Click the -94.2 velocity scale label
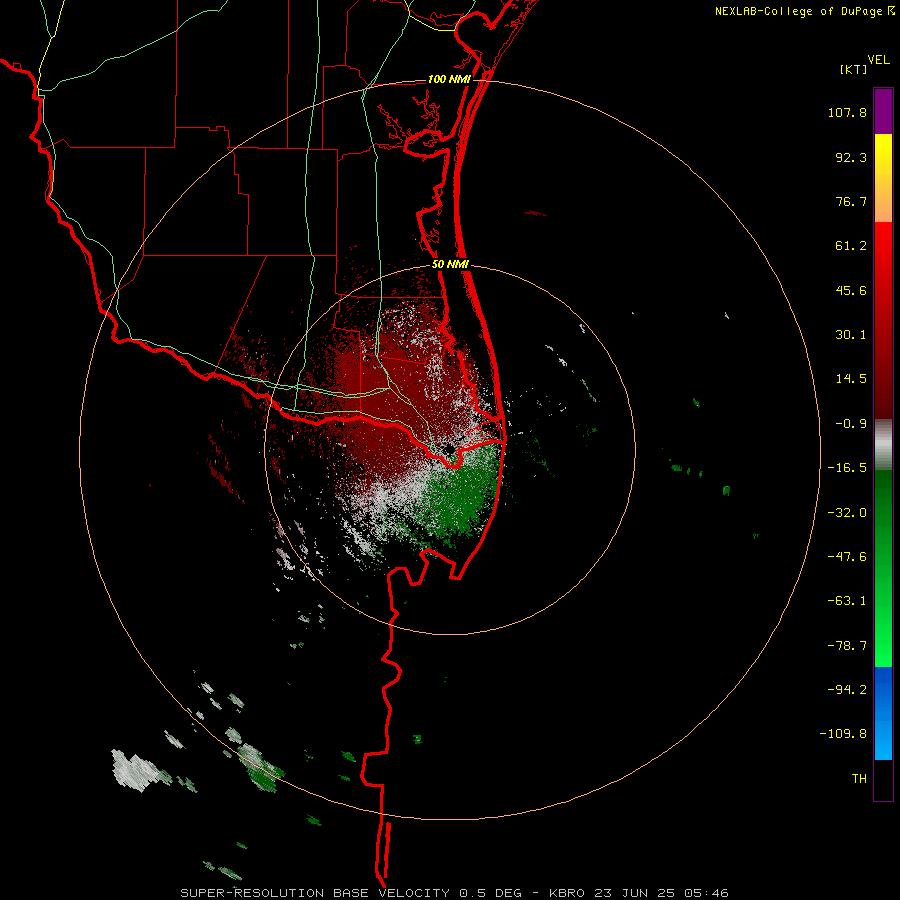The width and height of the screenshot is (900, 900). (x=847, y=690)
